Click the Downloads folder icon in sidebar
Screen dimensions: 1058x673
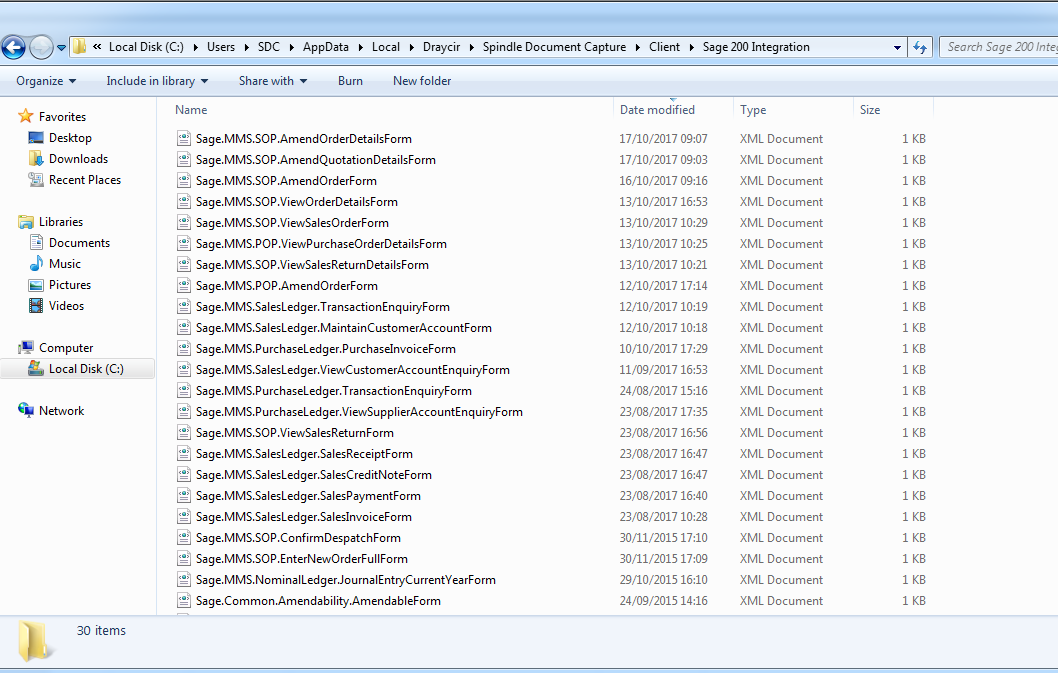tap(36, 159)
